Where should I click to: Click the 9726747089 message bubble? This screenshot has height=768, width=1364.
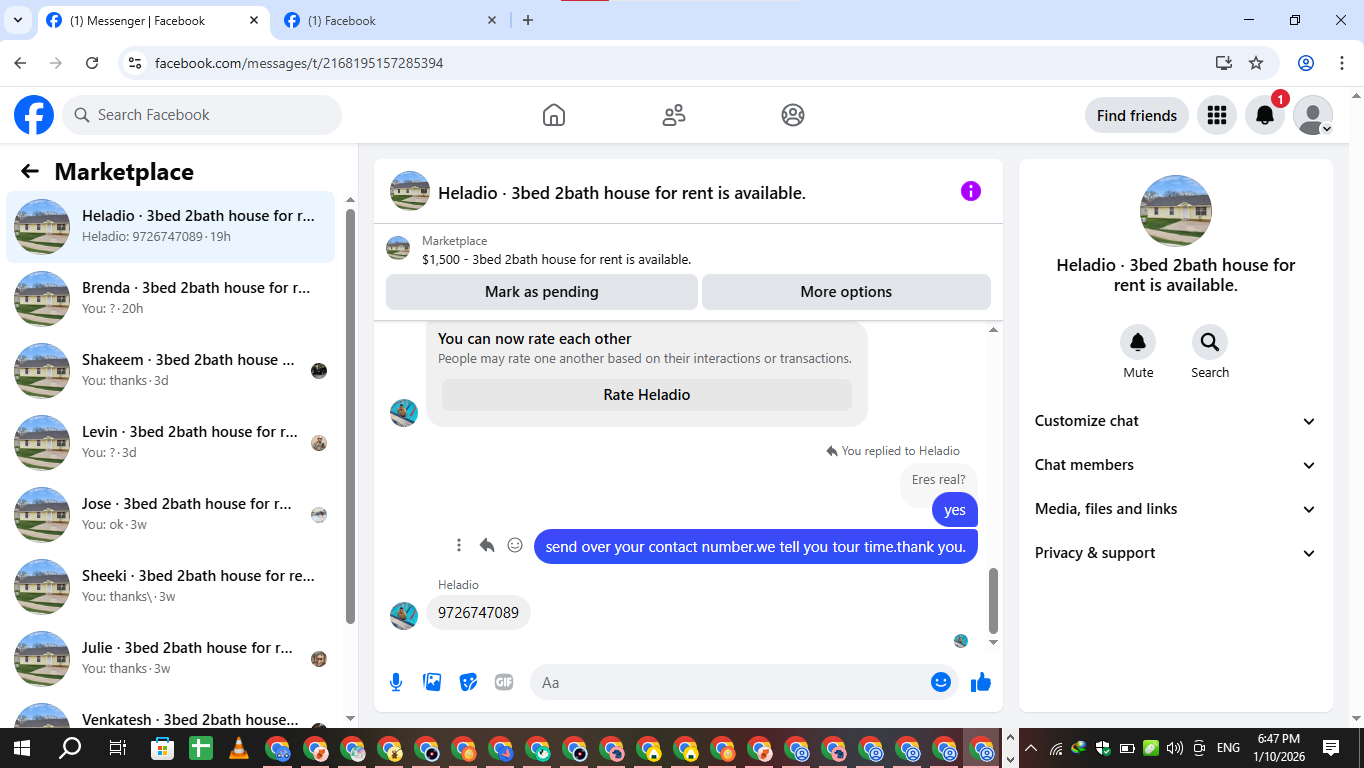(478, 613)
